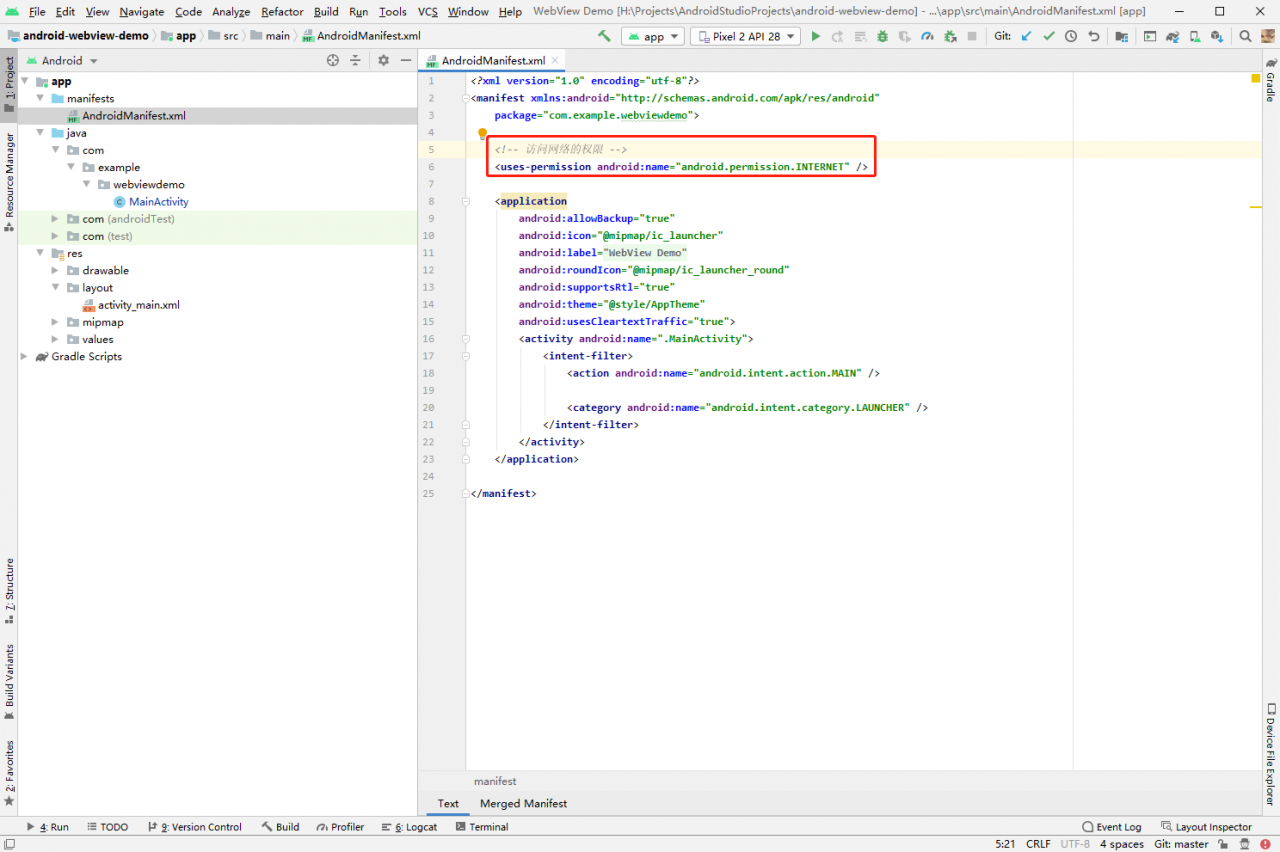1280x852 pixels.
Task: Open the AVD Manager icon
Action: (1194, 36)
